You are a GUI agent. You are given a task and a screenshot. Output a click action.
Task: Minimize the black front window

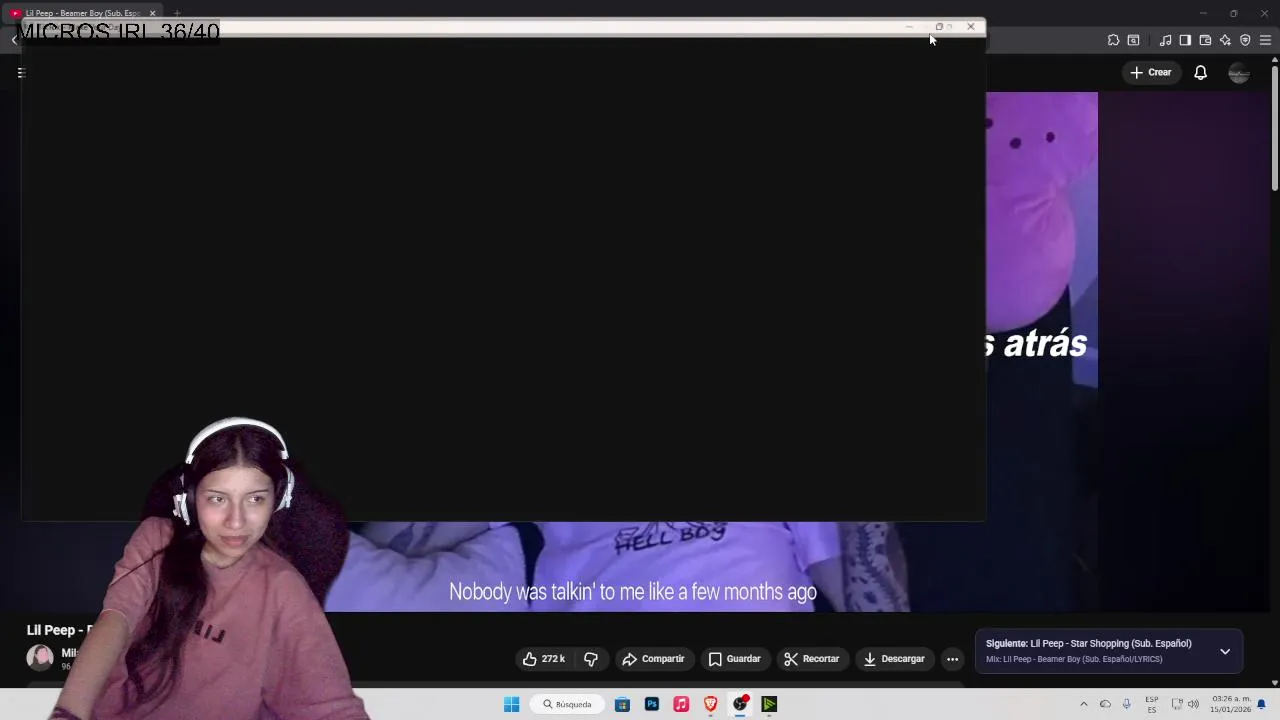tap(909, 27)
